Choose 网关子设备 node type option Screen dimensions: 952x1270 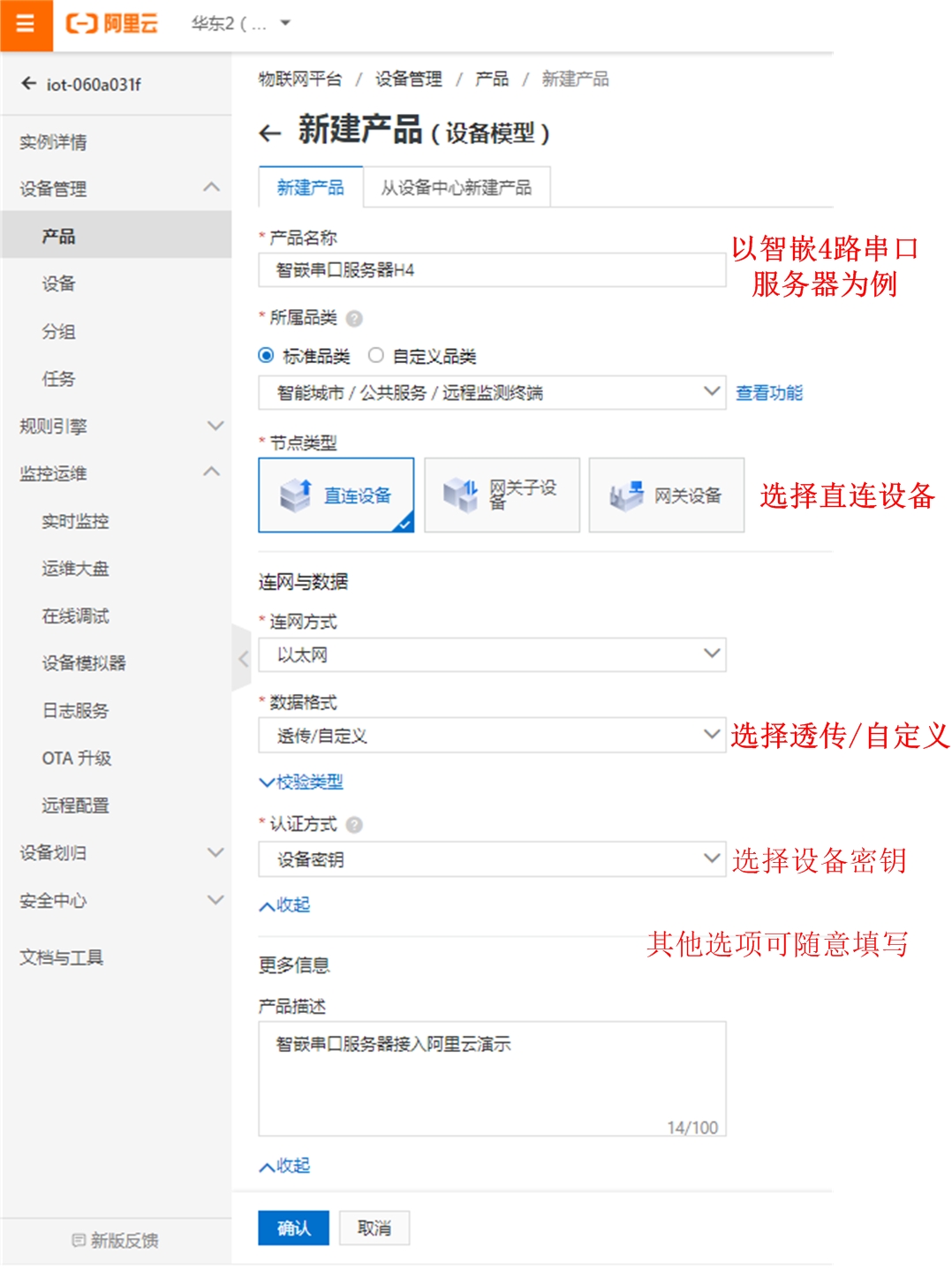pyautogui.click(x=502, y=495)
